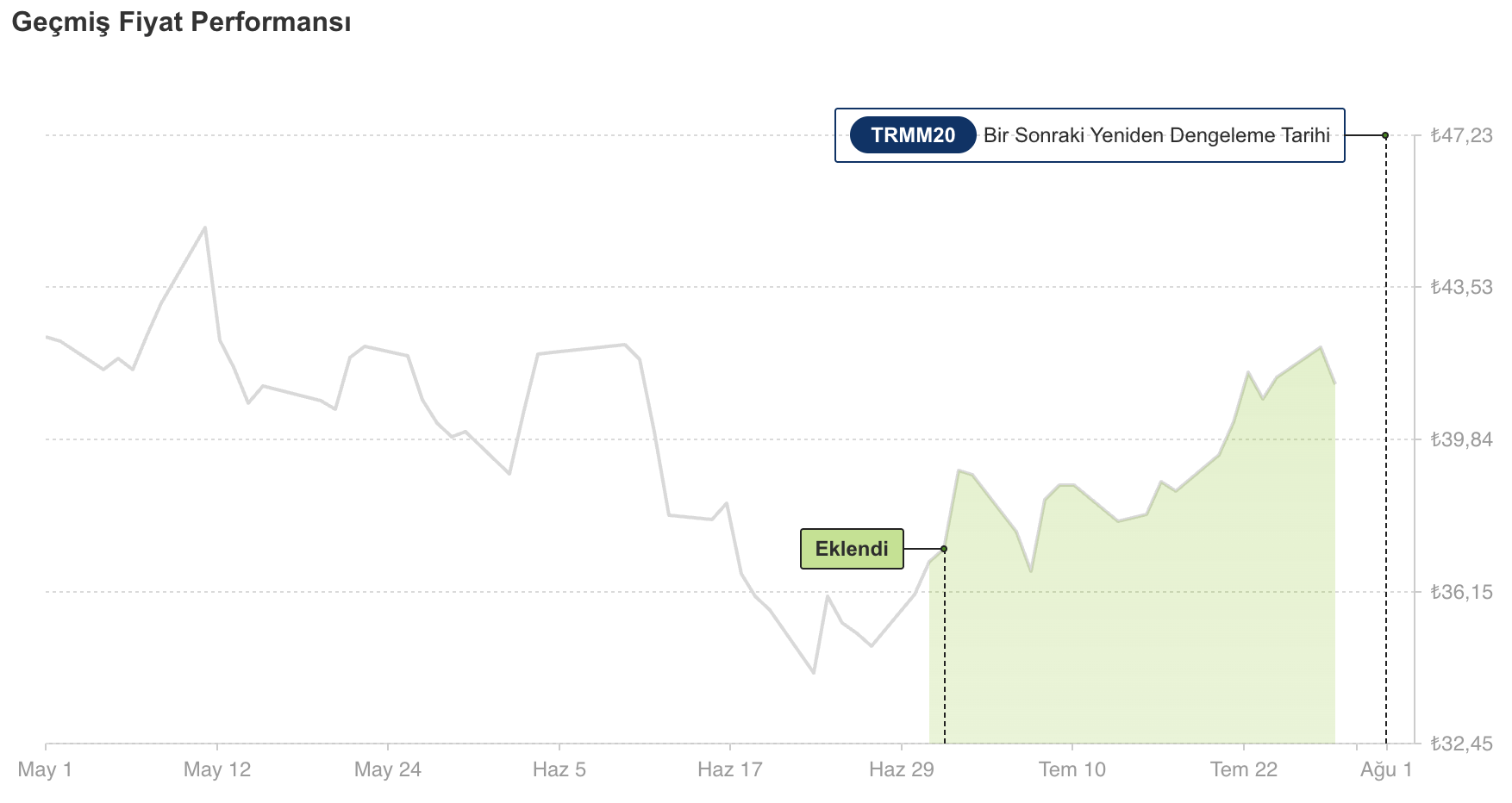Click the Haz 5 date label

(x=559, y=769)
